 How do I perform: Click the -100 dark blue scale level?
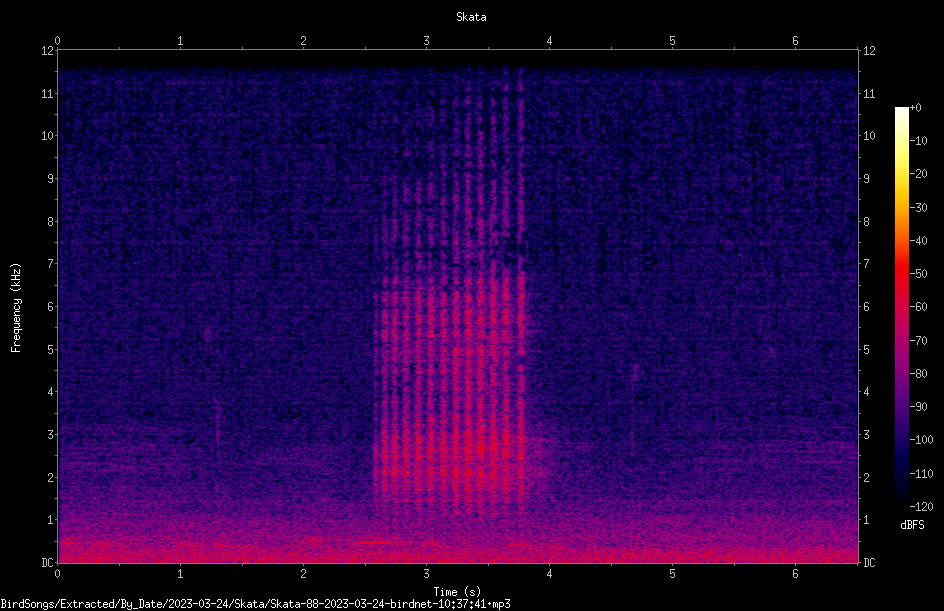pyautogui.click(x=921, y=439)
